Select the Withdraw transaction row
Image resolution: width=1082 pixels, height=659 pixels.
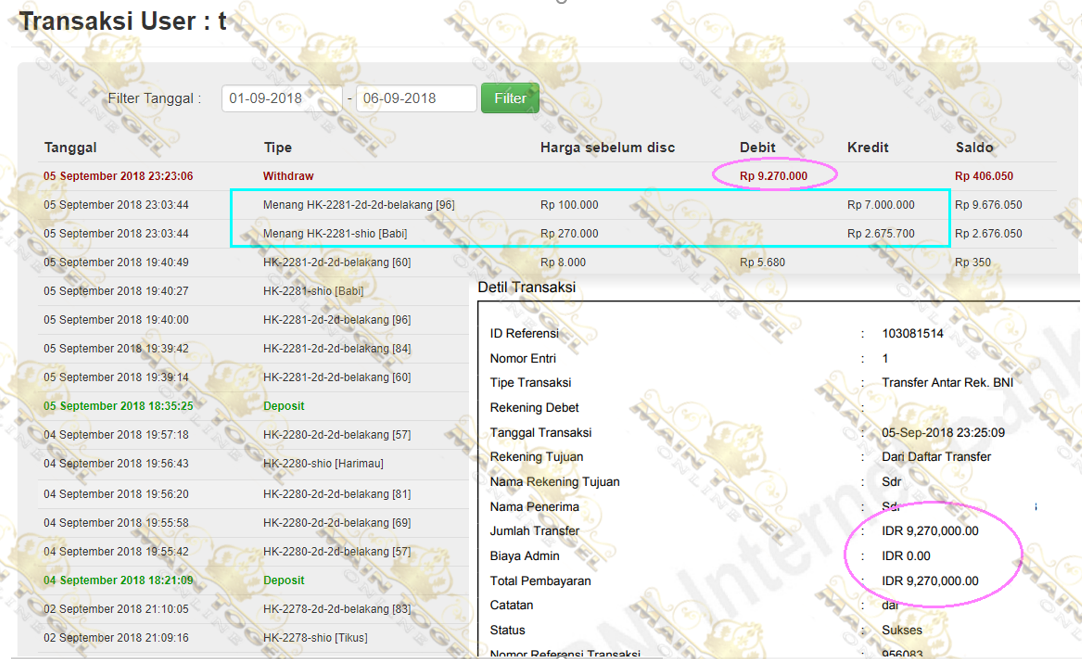(288, 176)
